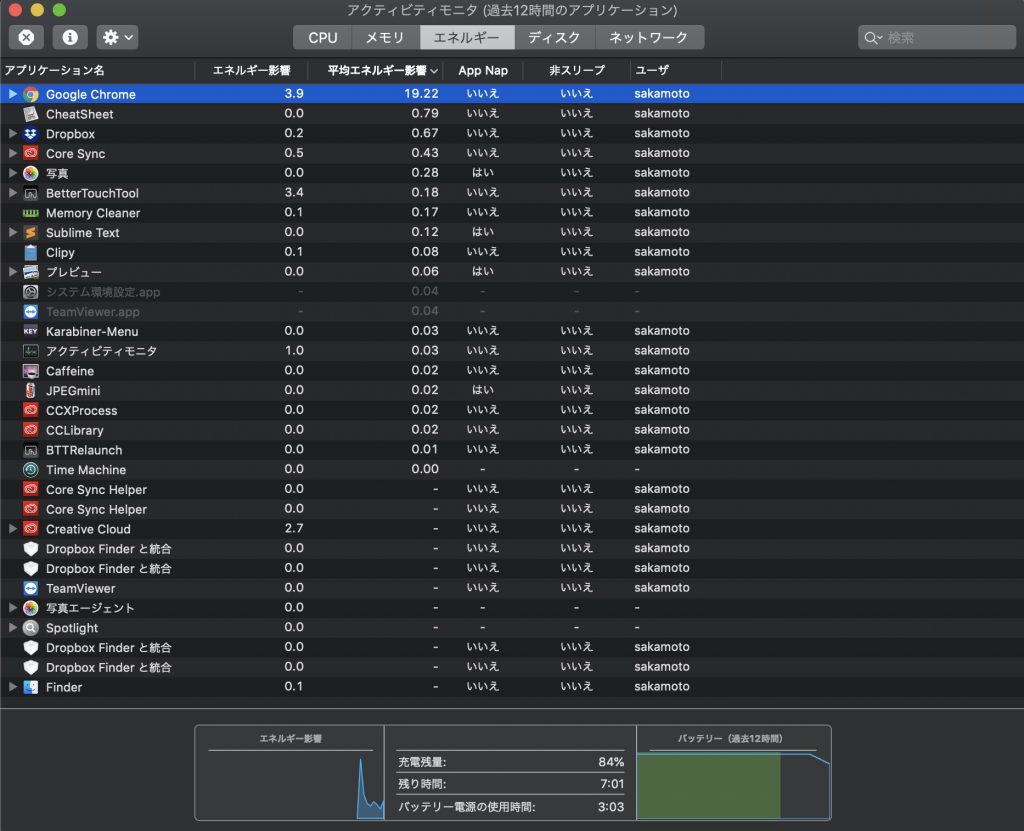Expand the Core Sync process group

tap(12, 154)
